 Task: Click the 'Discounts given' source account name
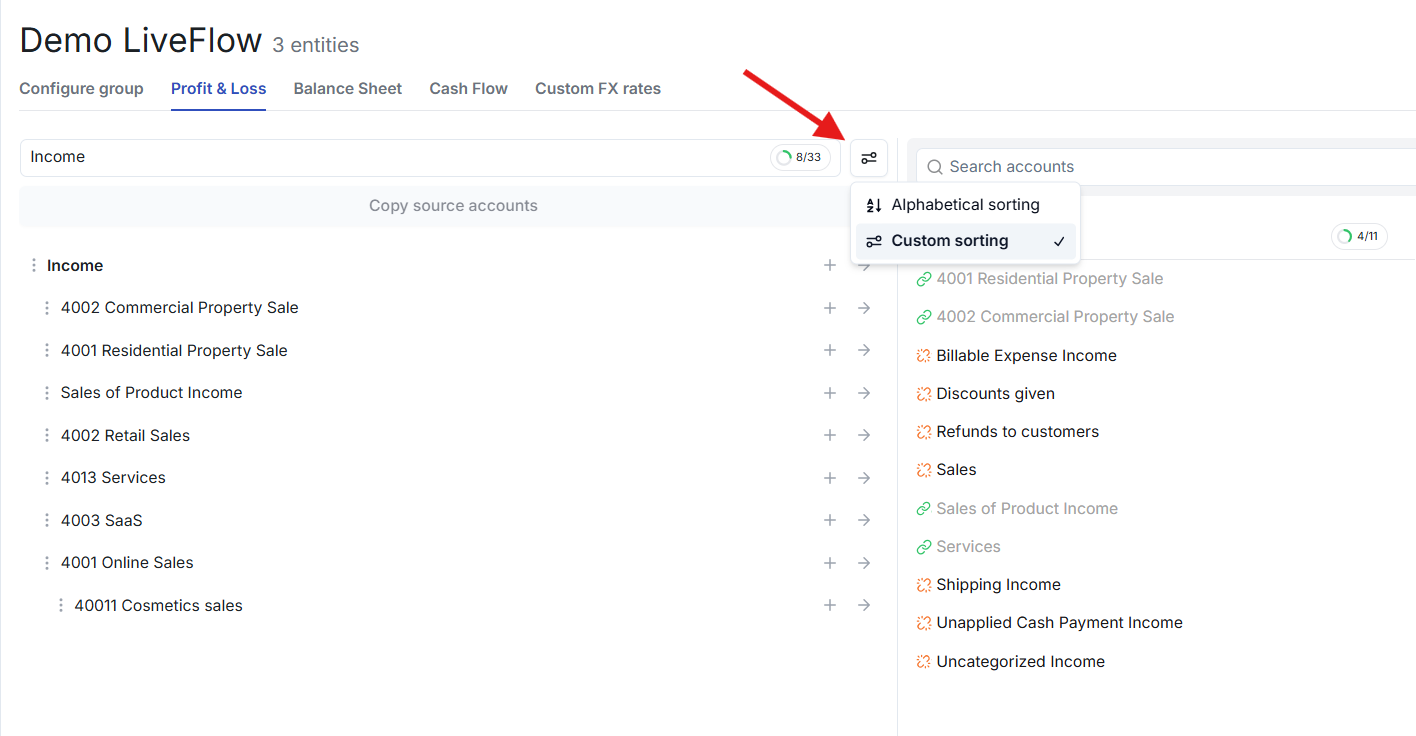pos(996,394)
